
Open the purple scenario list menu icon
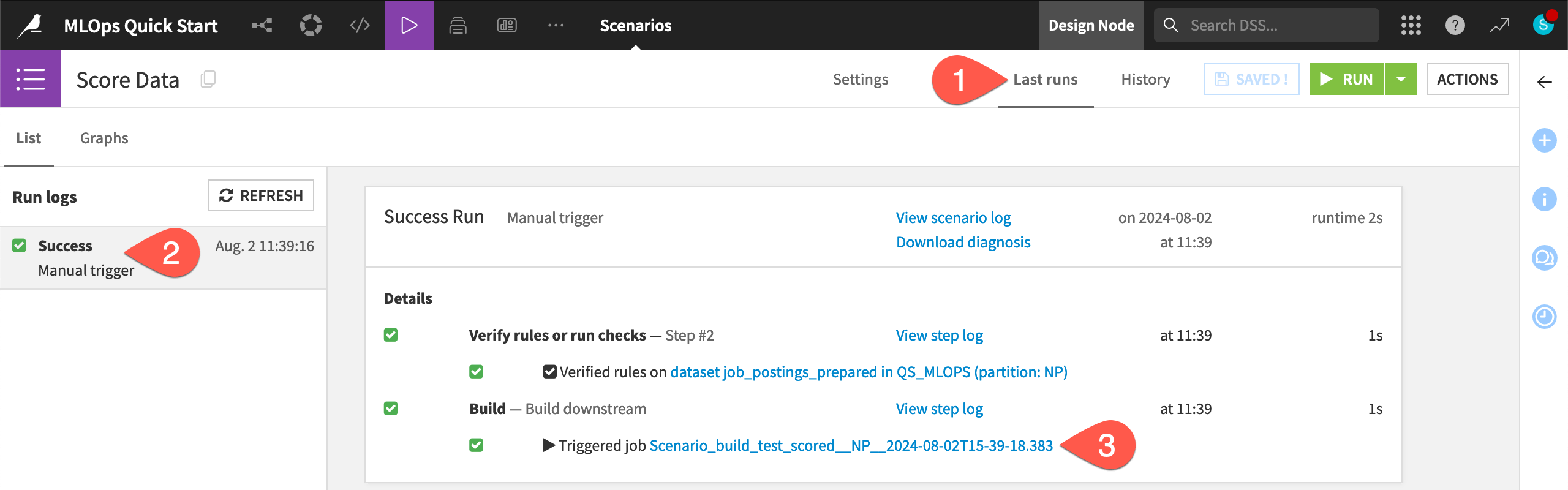(31, 79)
